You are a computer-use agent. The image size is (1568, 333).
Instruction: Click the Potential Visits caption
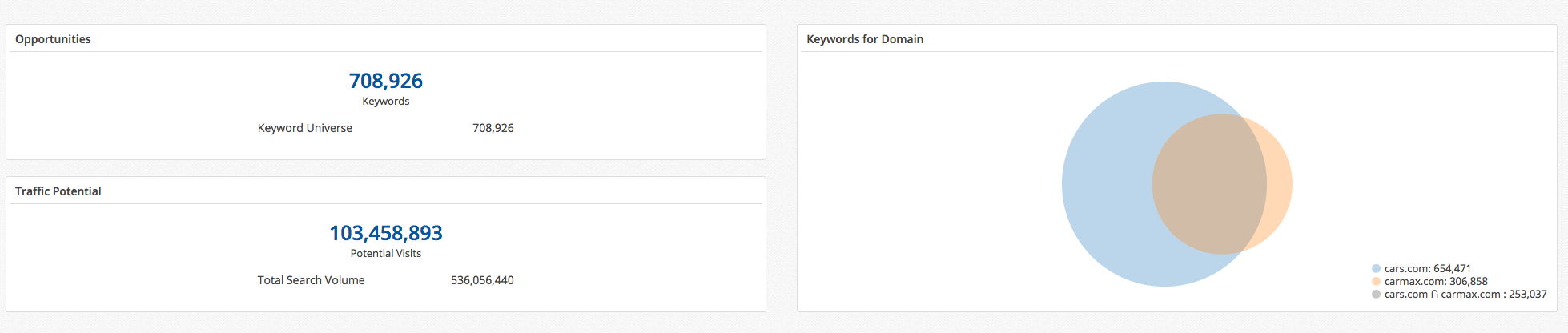point(386,253)
